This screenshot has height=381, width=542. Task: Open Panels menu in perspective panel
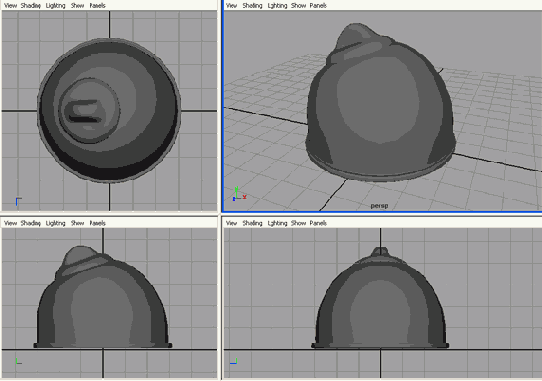click(318, 6)
